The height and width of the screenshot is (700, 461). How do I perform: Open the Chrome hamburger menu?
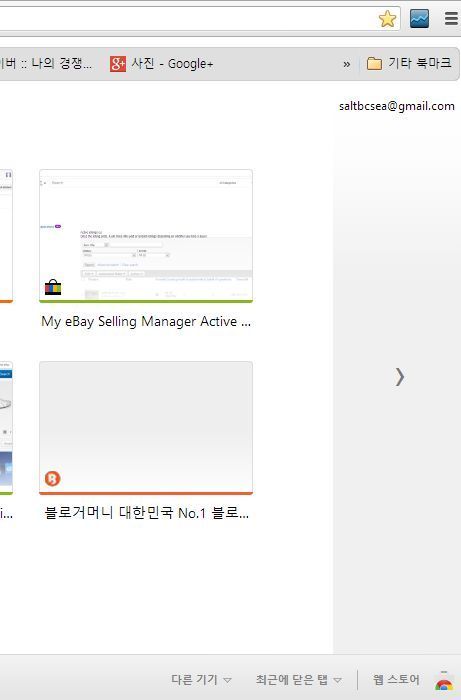452,19
